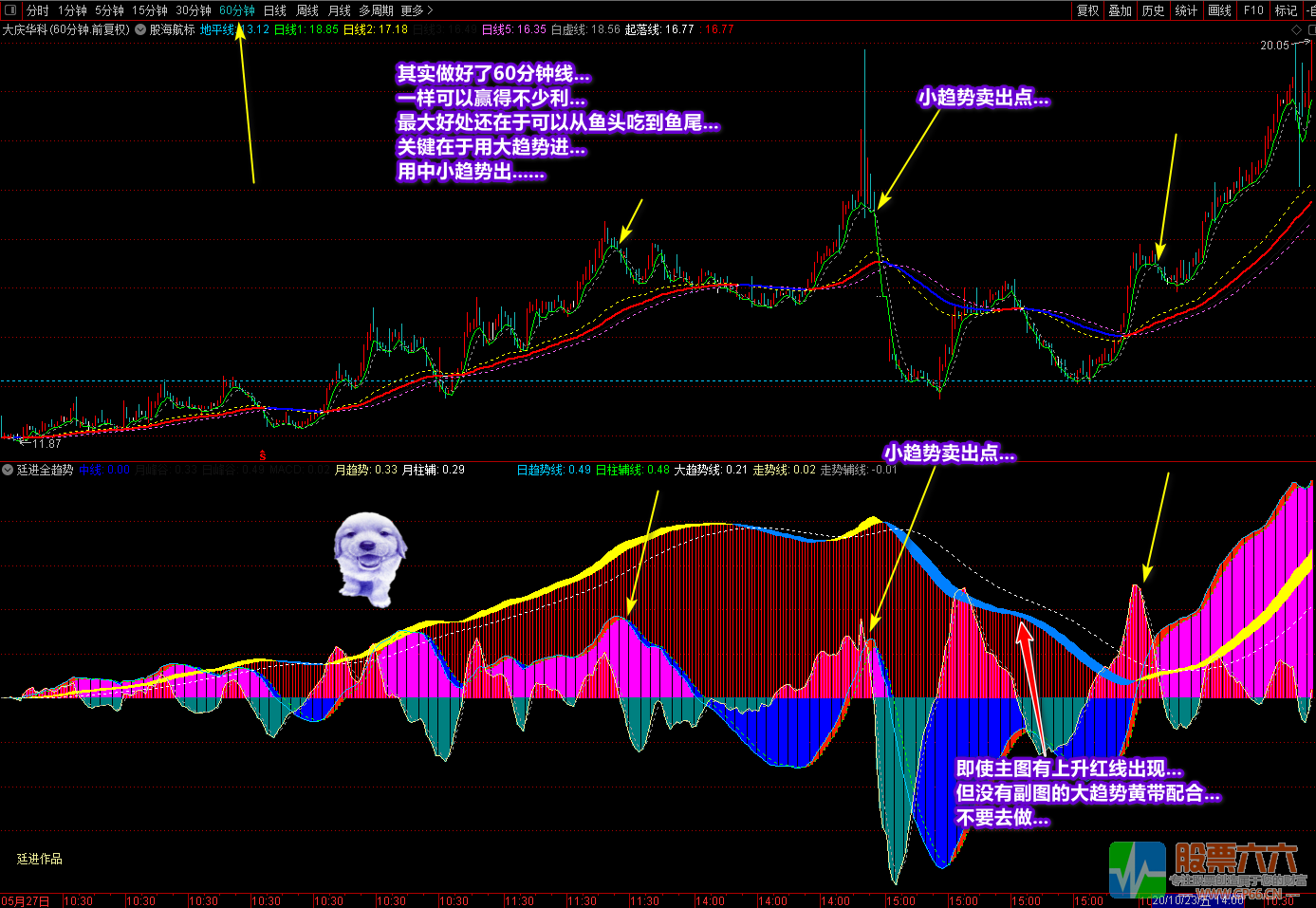Click the 走势辅线: -0.01 sub-indicator label
1316x908 pixels.
858,470
